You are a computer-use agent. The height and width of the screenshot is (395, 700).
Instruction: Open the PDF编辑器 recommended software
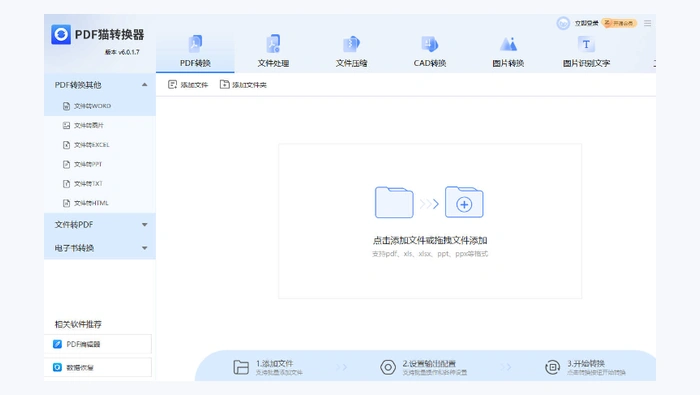pos(98,344)
